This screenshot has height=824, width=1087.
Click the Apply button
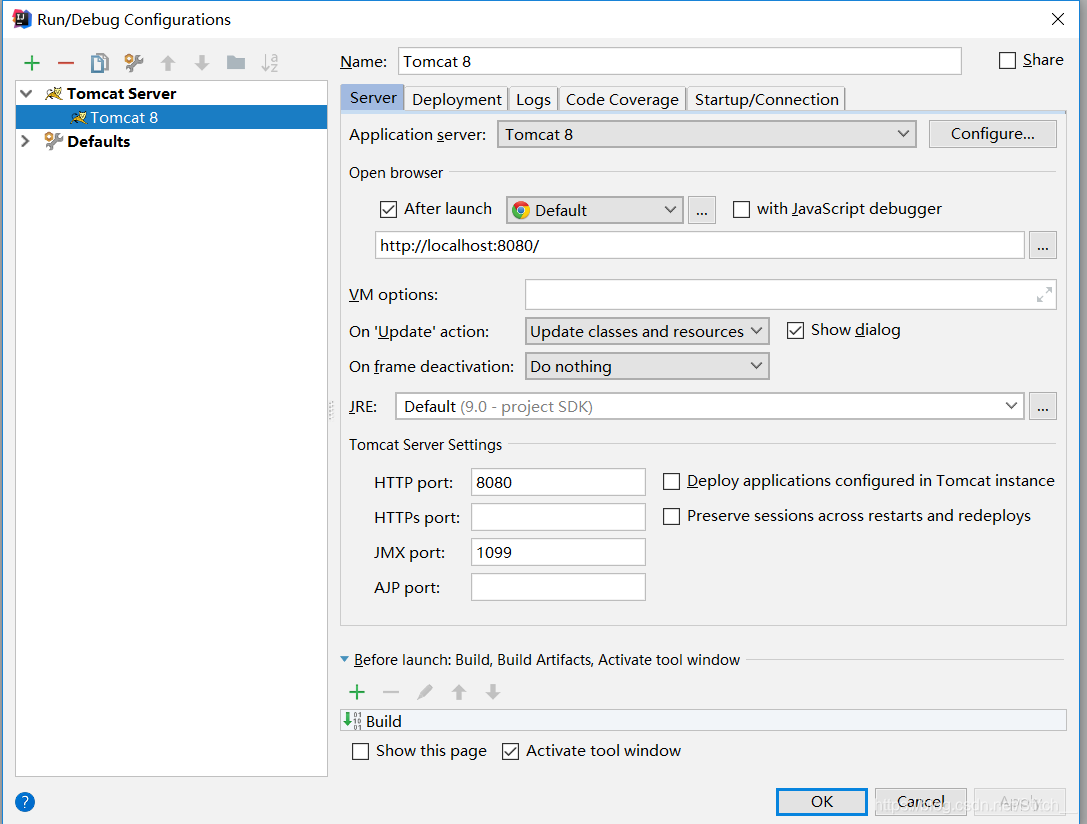point(1020,802)
